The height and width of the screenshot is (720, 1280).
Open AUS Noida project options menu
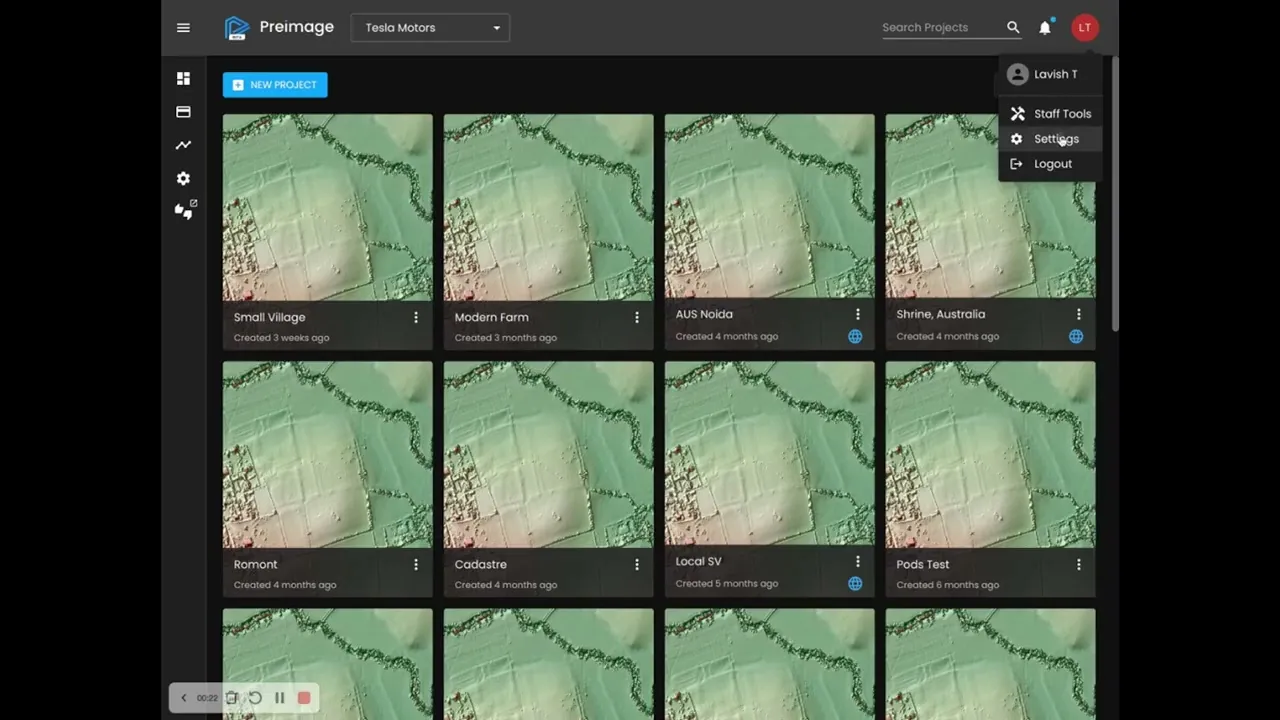point(857,314)
